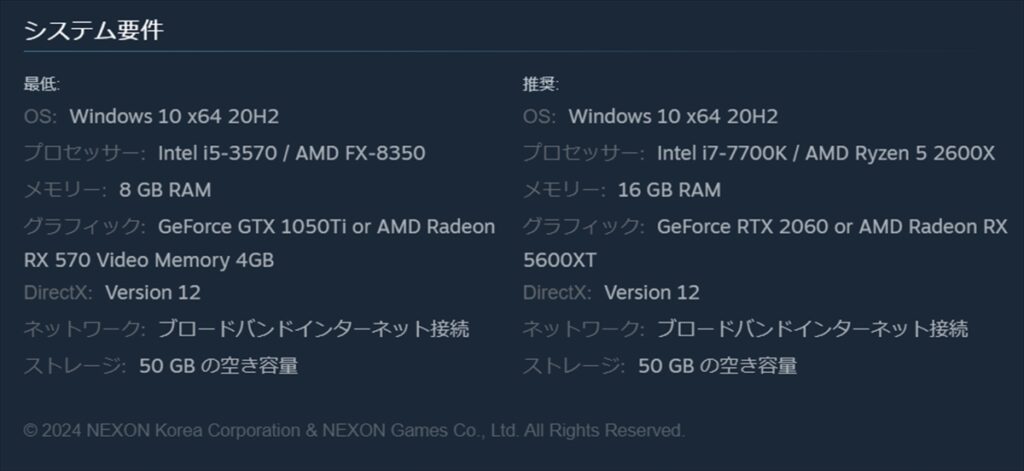Screen dimensions: 1024x471
Task: Click RX 570 Video Memory 4GB line
Action: 149,260
